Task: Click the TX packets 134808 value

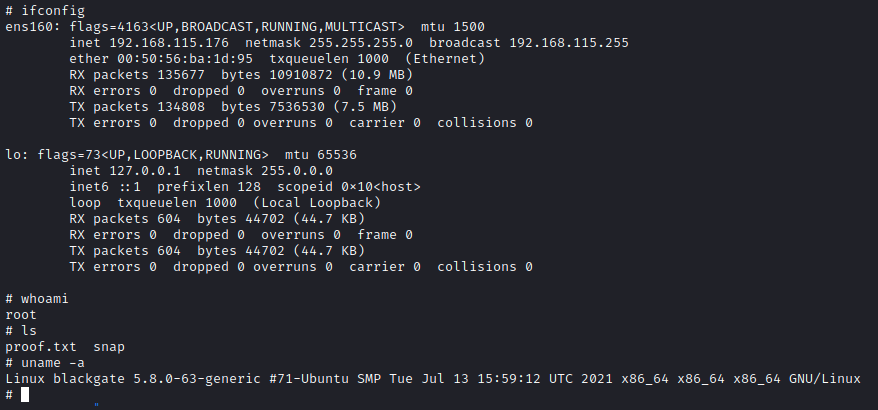Action: coord(181,106)
